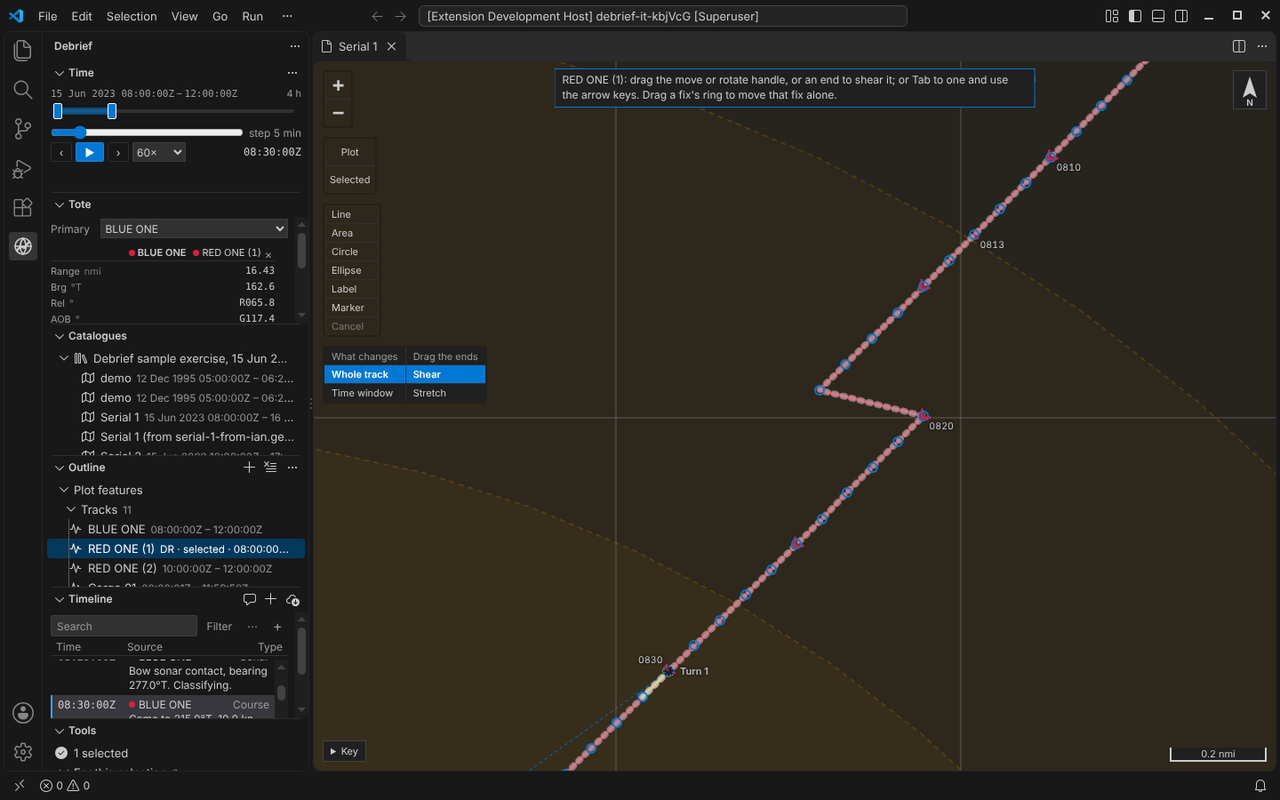Toggle secondary side bar from title bar

click(1179, 16)
